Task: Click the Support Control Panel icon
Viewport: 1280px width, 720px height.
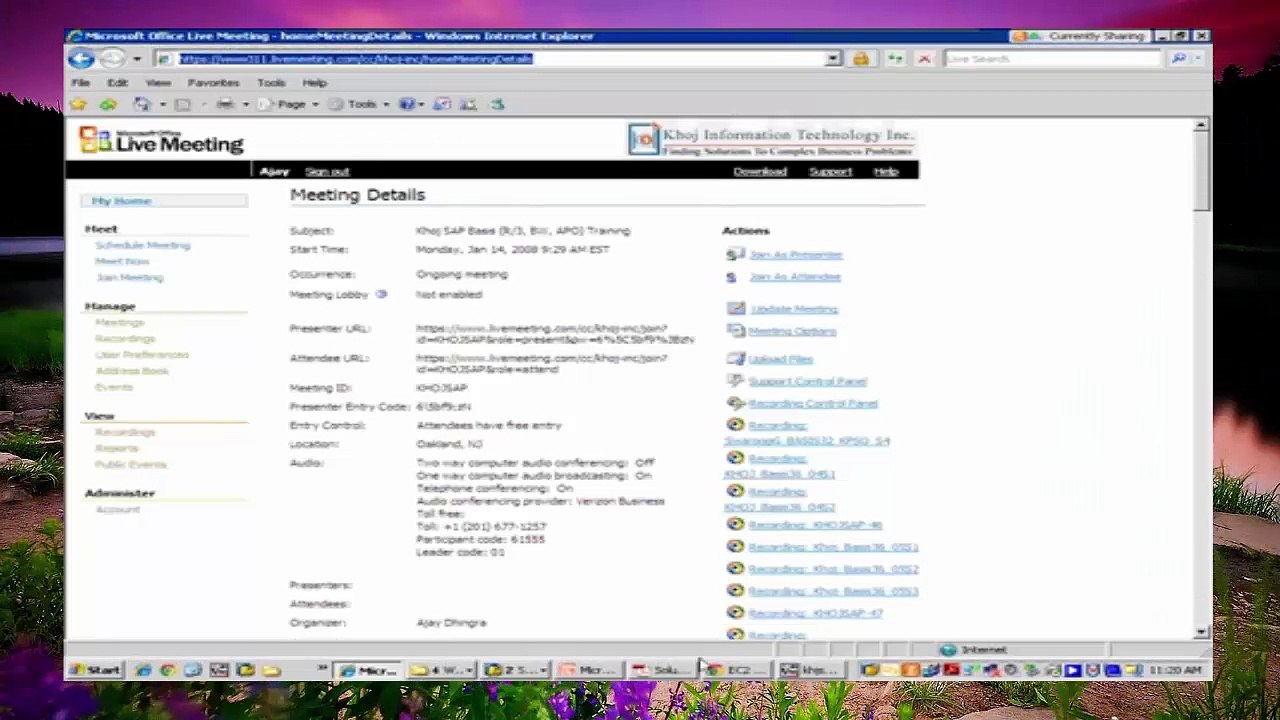Action: point(736,381)
